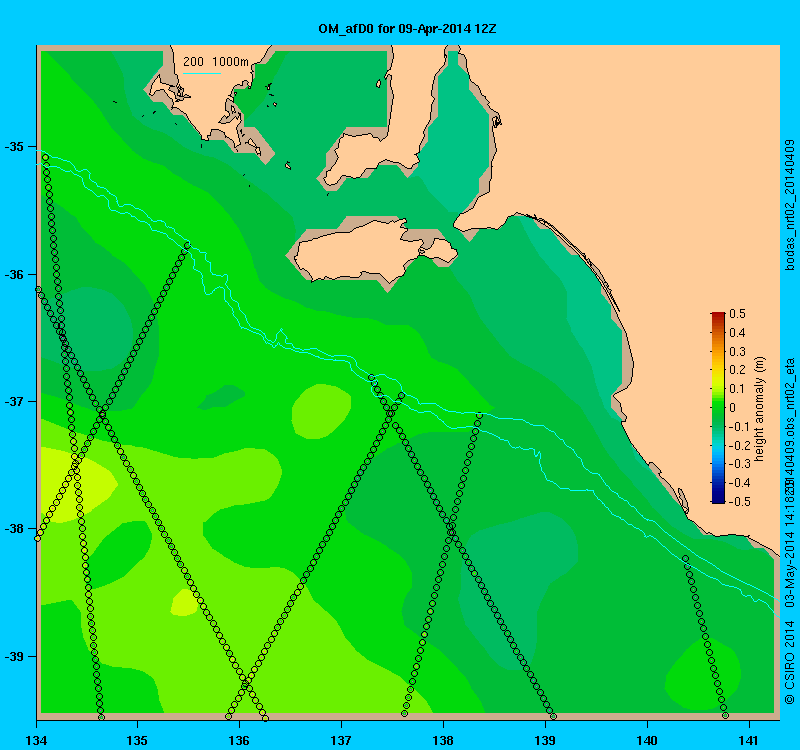Click the 141 longitude tick label
Image resolution: width=800 pixels, height=750 pixels.
tap(749, 740)
